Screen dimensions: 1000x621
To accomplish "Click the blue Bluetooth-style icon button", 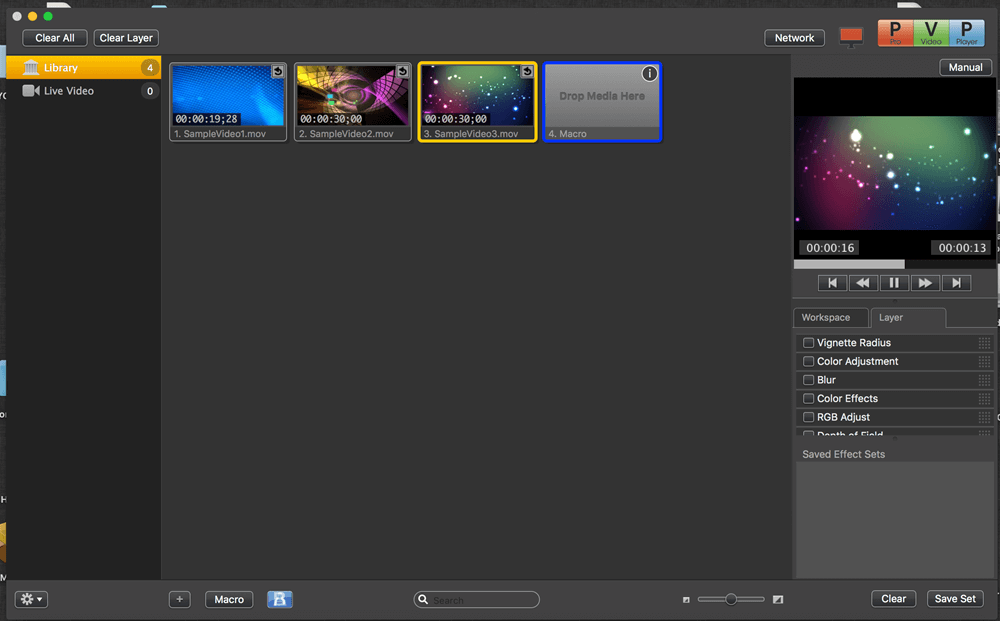I will click(x=279, y=599).
